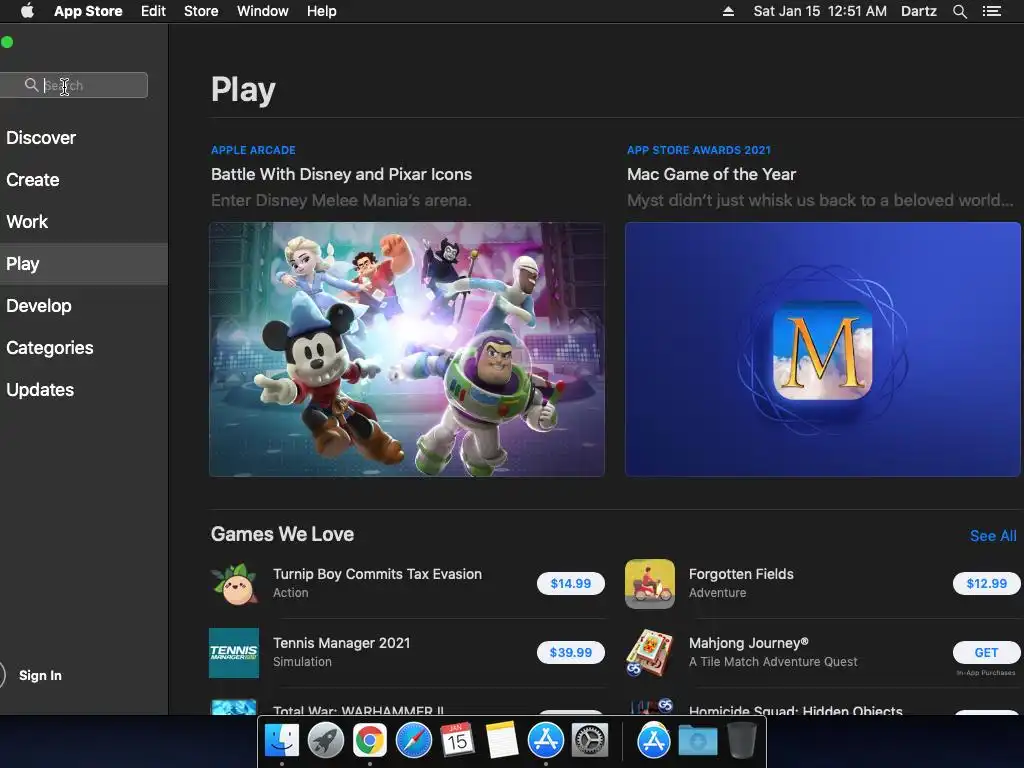Open the Edit menu
Image resolution: width=1024 pixels, height=768 pixels.
tap(153, 11)
